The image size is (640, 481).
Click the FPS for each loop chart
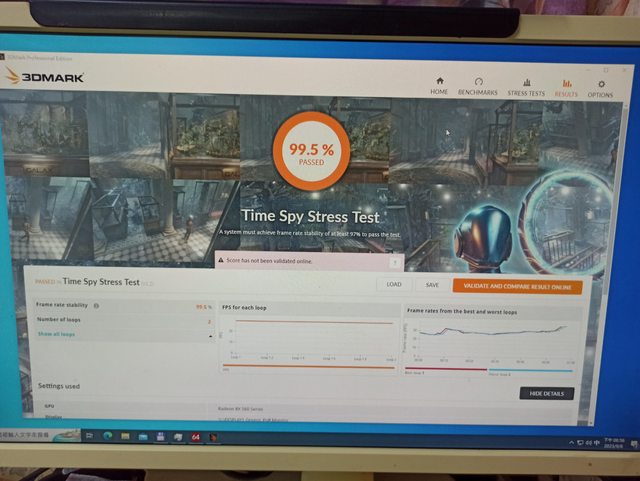click(306, 340)
